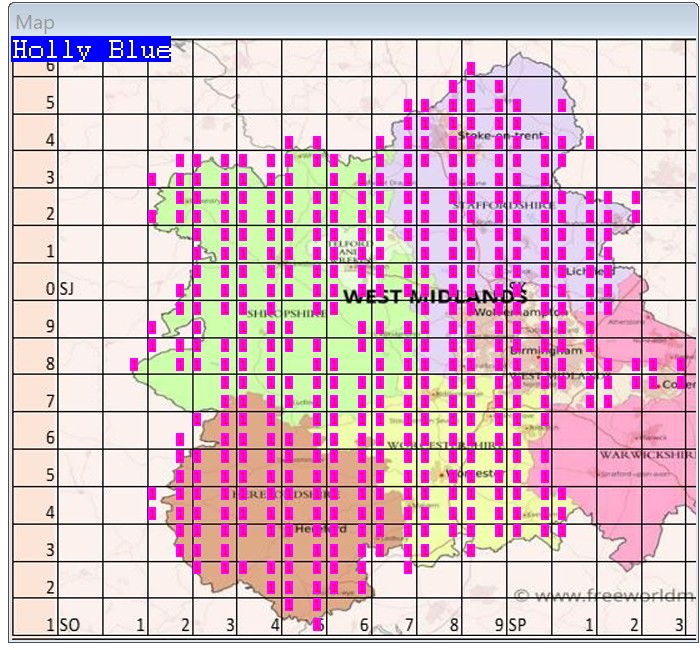Image resolution: width=700 pixels, height=650 pixels.
Task: Click the Telford label in Shropshire
Action: tap(359, 244)
